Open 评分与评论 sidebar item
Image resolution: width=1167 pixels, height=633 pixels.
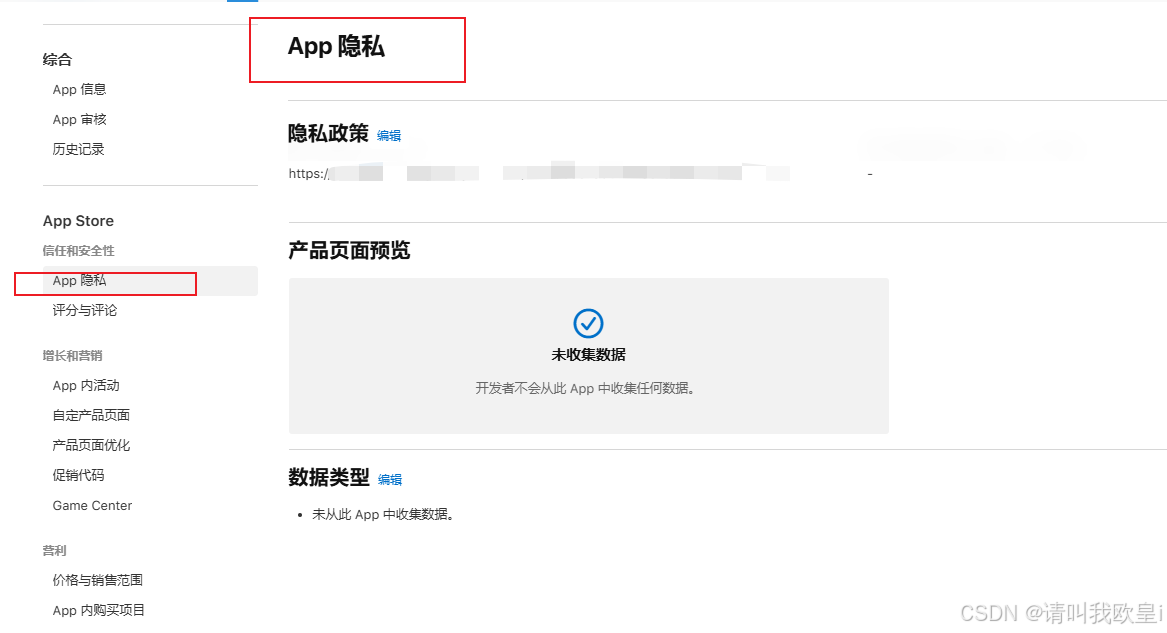(85, 310)
